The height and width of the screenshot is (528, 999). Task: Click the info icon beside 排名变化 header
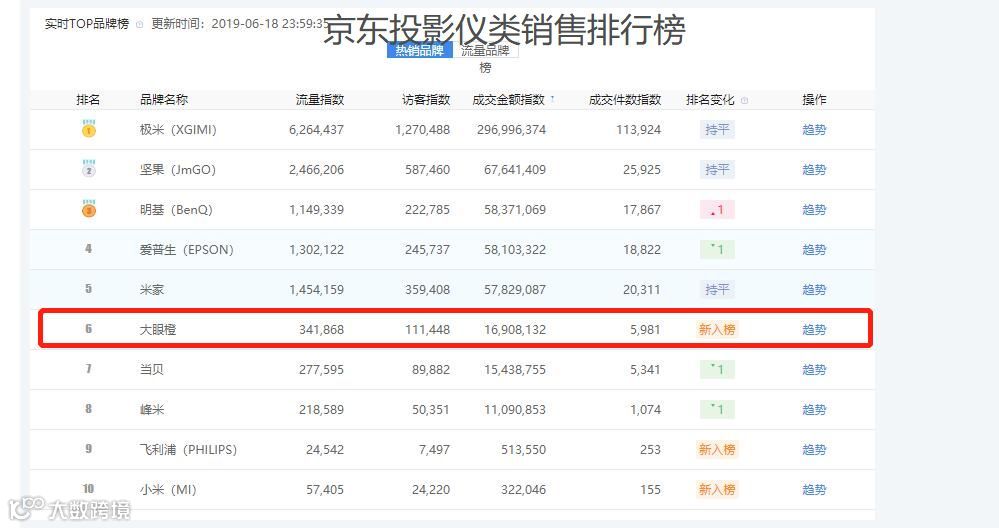pos(744,100)
